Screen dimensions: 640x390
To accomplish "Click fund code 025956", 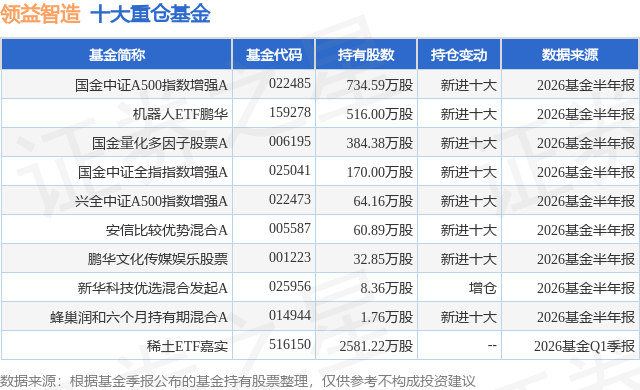I will point(290,286).
